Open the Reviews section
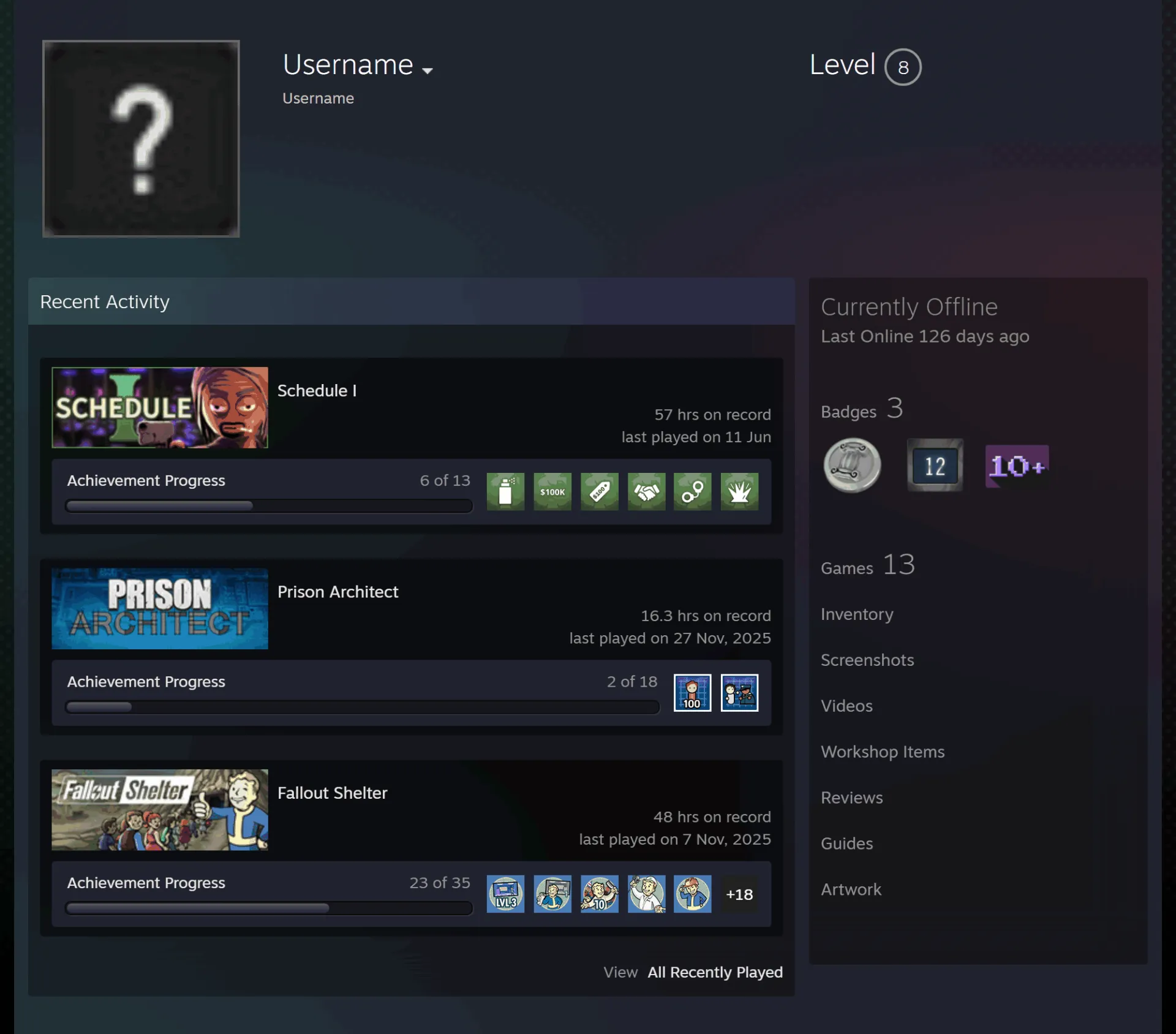This screenshot has width=1176, height=1034. click(852, 798)
